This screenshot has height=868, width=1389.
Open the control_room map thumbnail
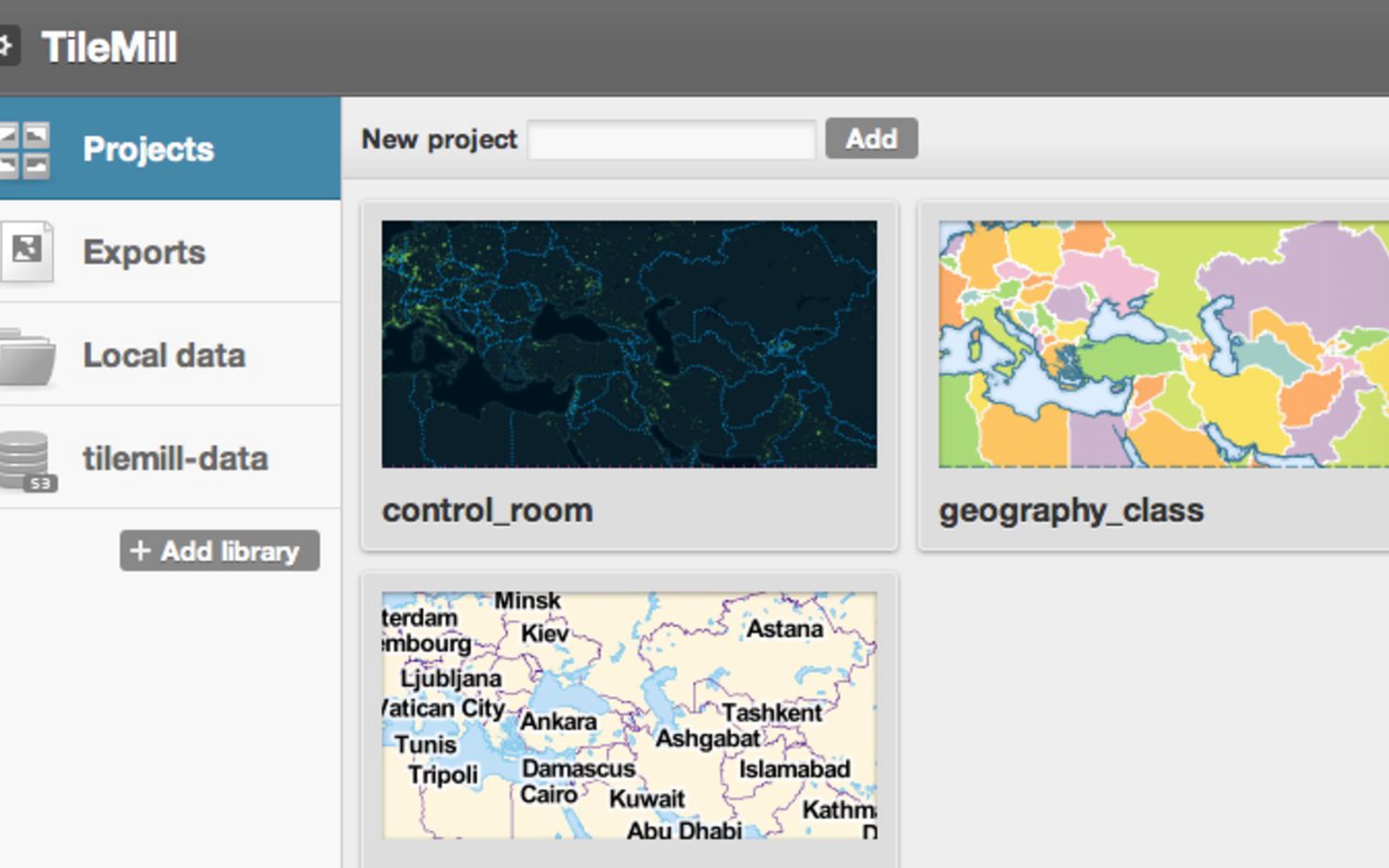(629, 344)
